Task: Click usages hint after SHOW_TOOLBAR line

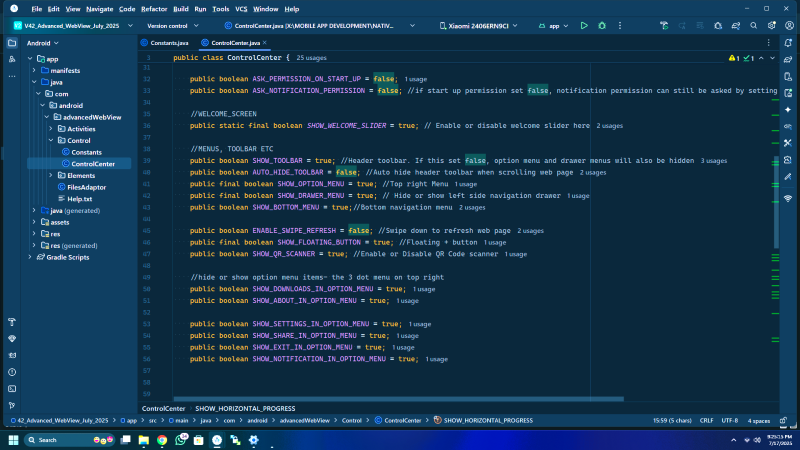Action: coord(713,161)
